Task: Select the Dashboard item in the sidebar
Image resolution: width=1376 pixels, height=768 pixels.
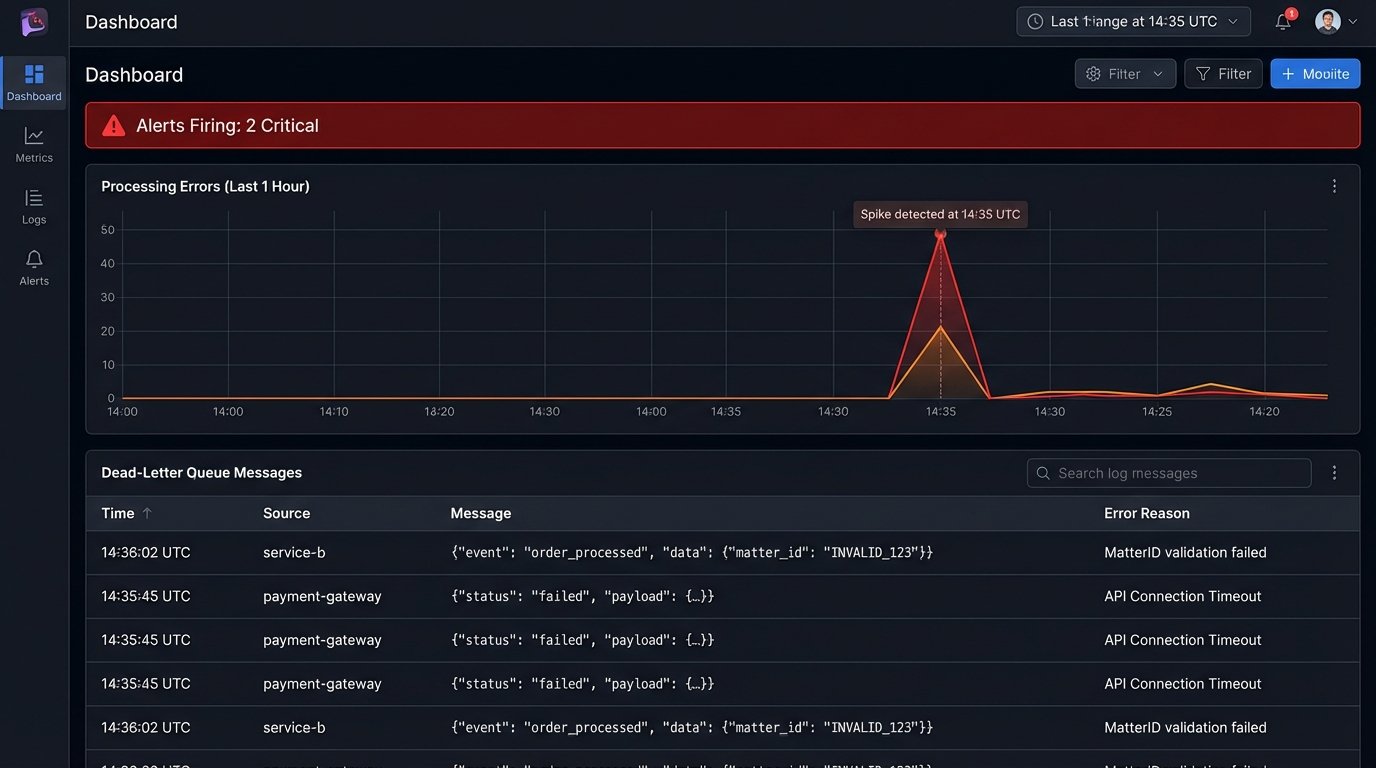Action: tap(33, 80)
